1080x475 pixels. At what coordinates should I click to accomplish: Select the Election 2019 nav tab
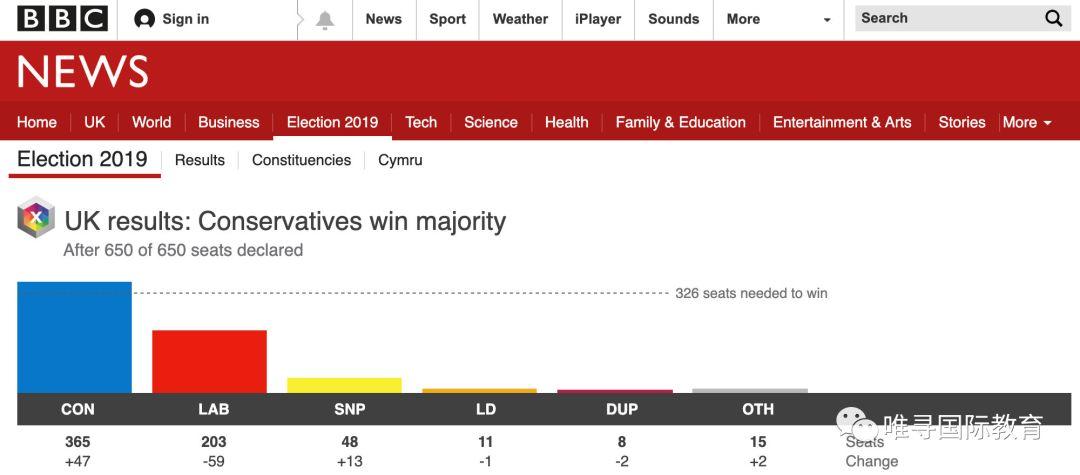point(332,122)
